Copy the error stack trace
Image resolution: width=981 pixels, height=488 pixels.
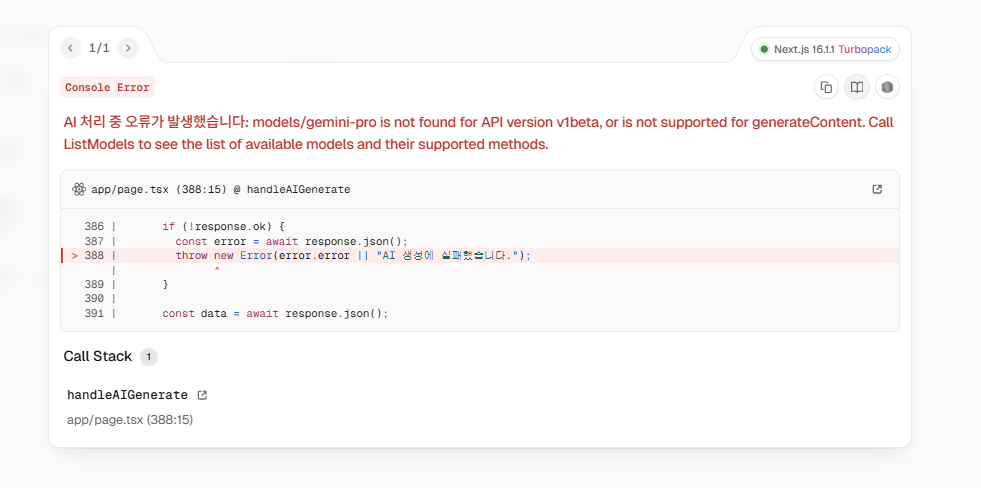click(x=826, y=88)
